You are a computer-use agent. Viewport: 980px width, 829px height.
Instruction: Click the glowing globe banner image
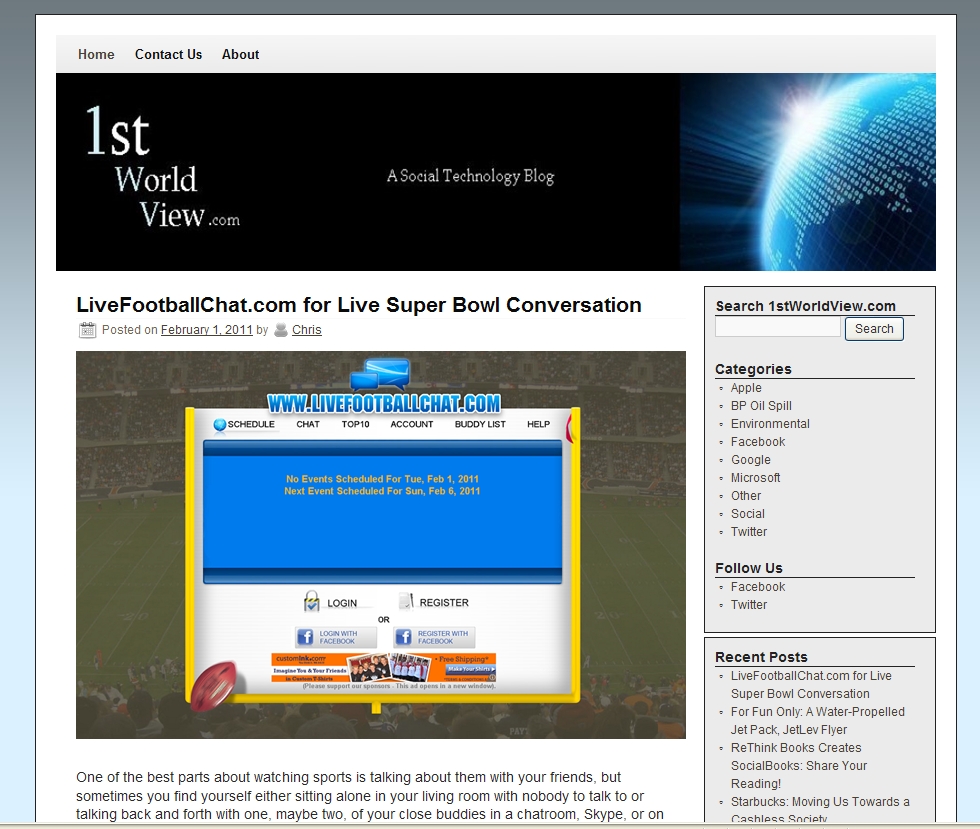[x=808, y=172]
